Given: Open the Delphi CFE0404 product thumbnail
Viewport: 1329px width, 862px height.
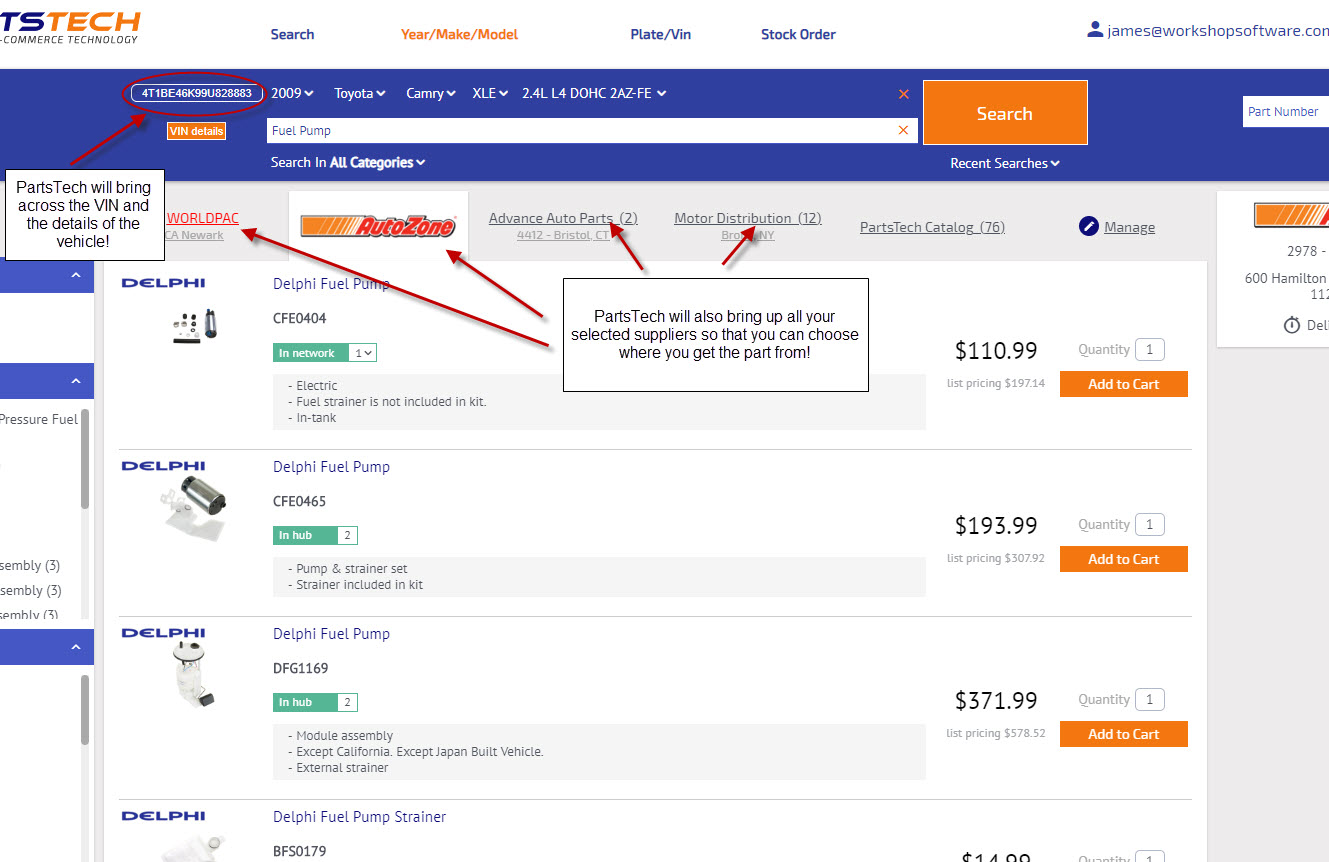Looking at the screenshot, I should point(195,324).
